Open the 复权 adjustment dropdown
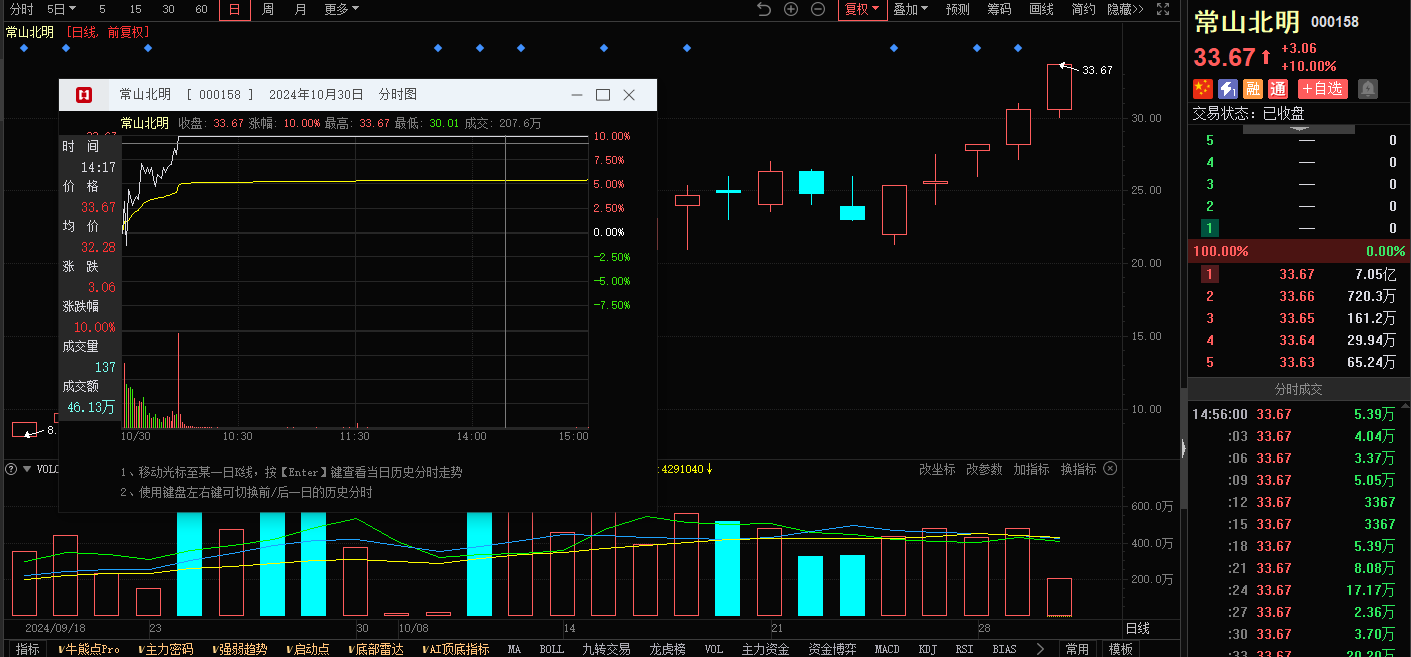 862,9
